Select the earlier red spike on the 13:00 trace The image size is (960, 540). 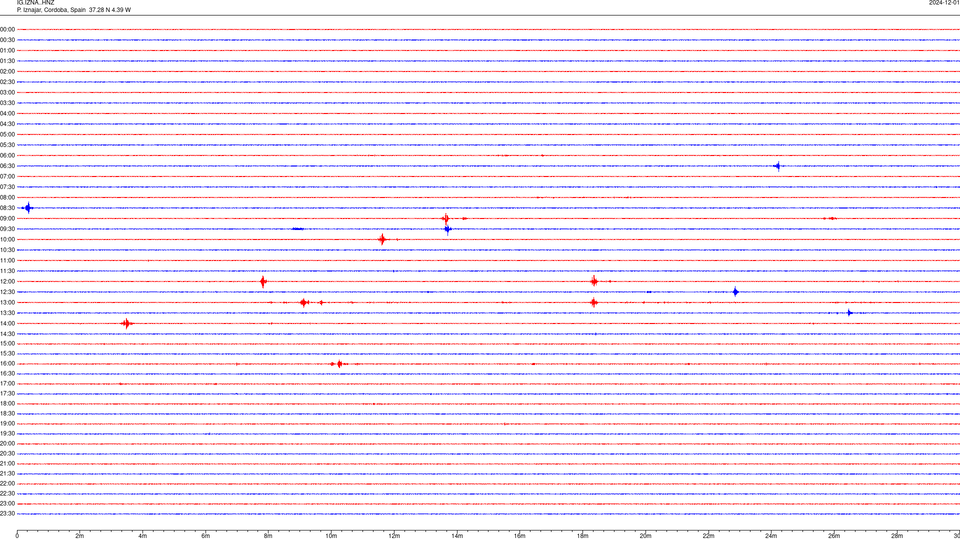click(304, 302)
